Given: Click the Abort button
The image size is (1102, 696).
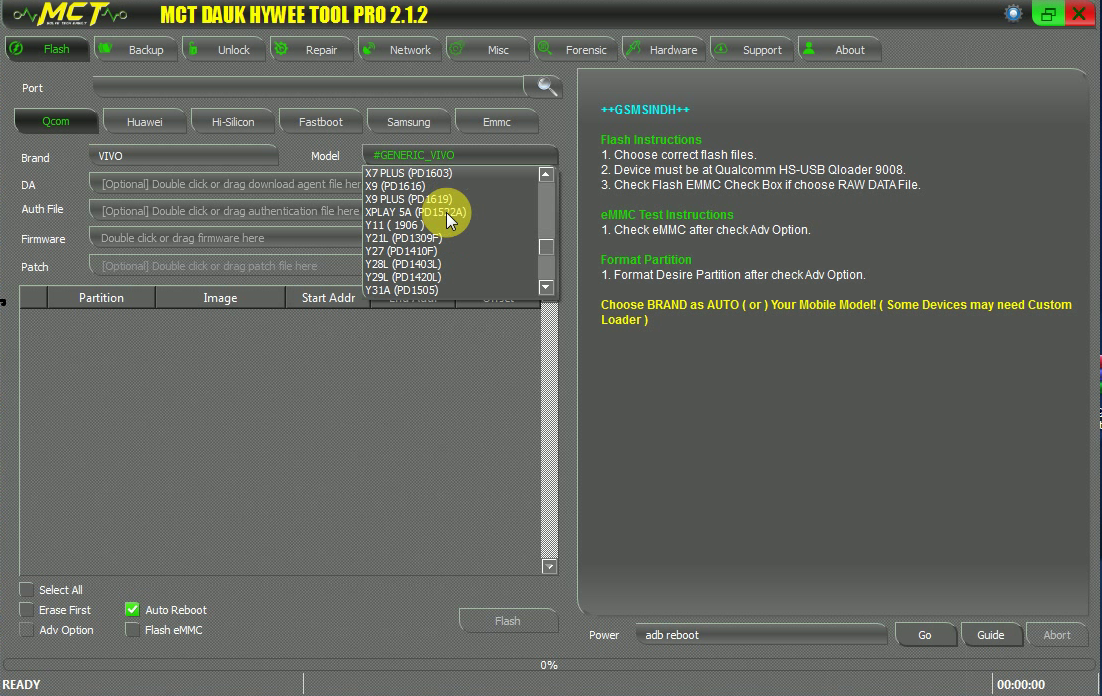Looking at the screenshot, I should pyautogui.click(x=1056, y=635).
